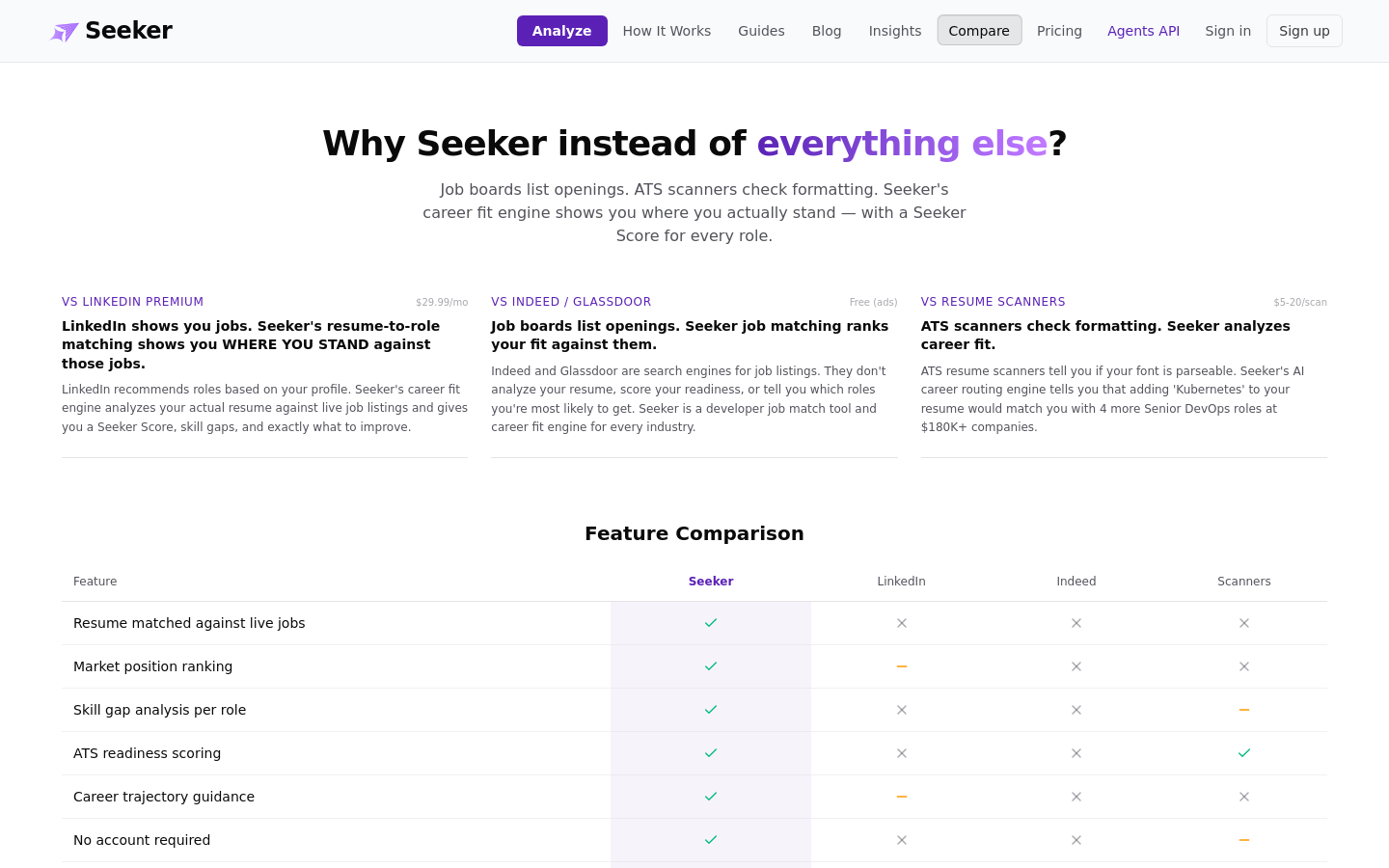Click Indeed X mark for No account required
The image size is (1389, 868).
pyautogui.click(x=1076, y=840)
